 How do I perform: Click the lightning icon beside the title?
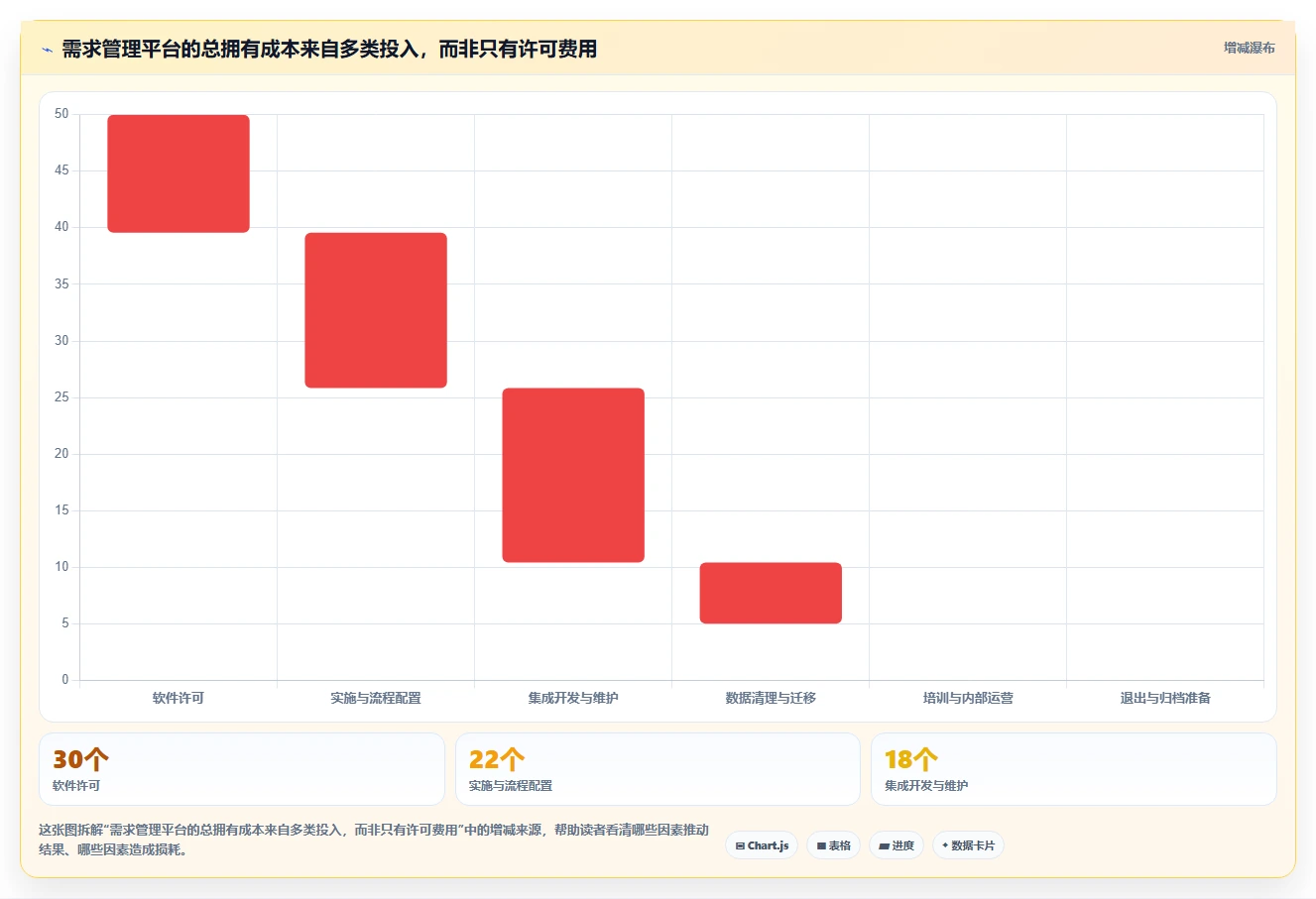pyautogui.click(x=47, y=50)
